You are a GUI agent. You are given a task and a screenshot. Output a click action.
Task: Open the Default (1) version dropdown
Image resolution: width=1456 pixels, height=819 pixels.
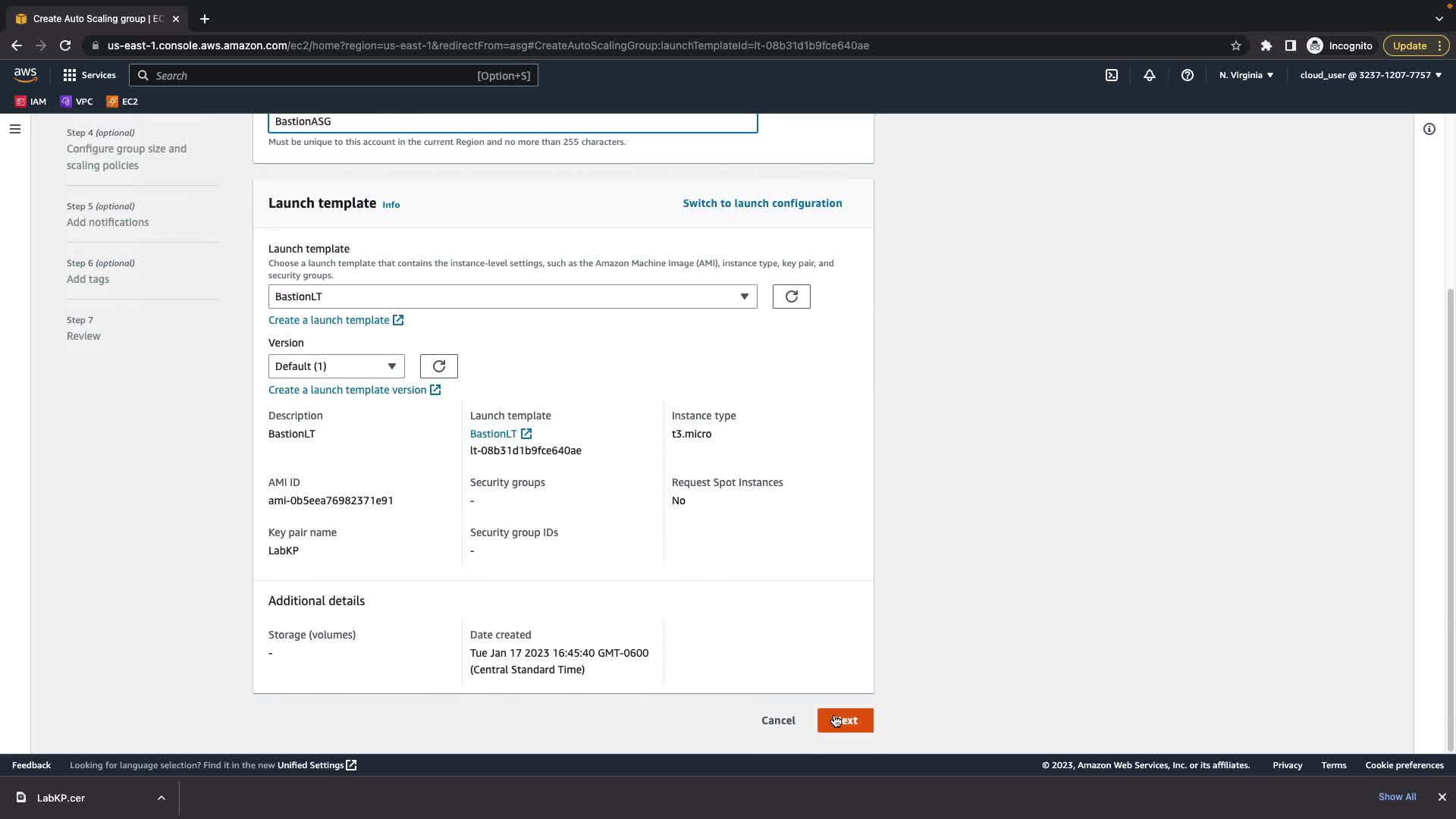pyautogui.click(x=336, y=366)
